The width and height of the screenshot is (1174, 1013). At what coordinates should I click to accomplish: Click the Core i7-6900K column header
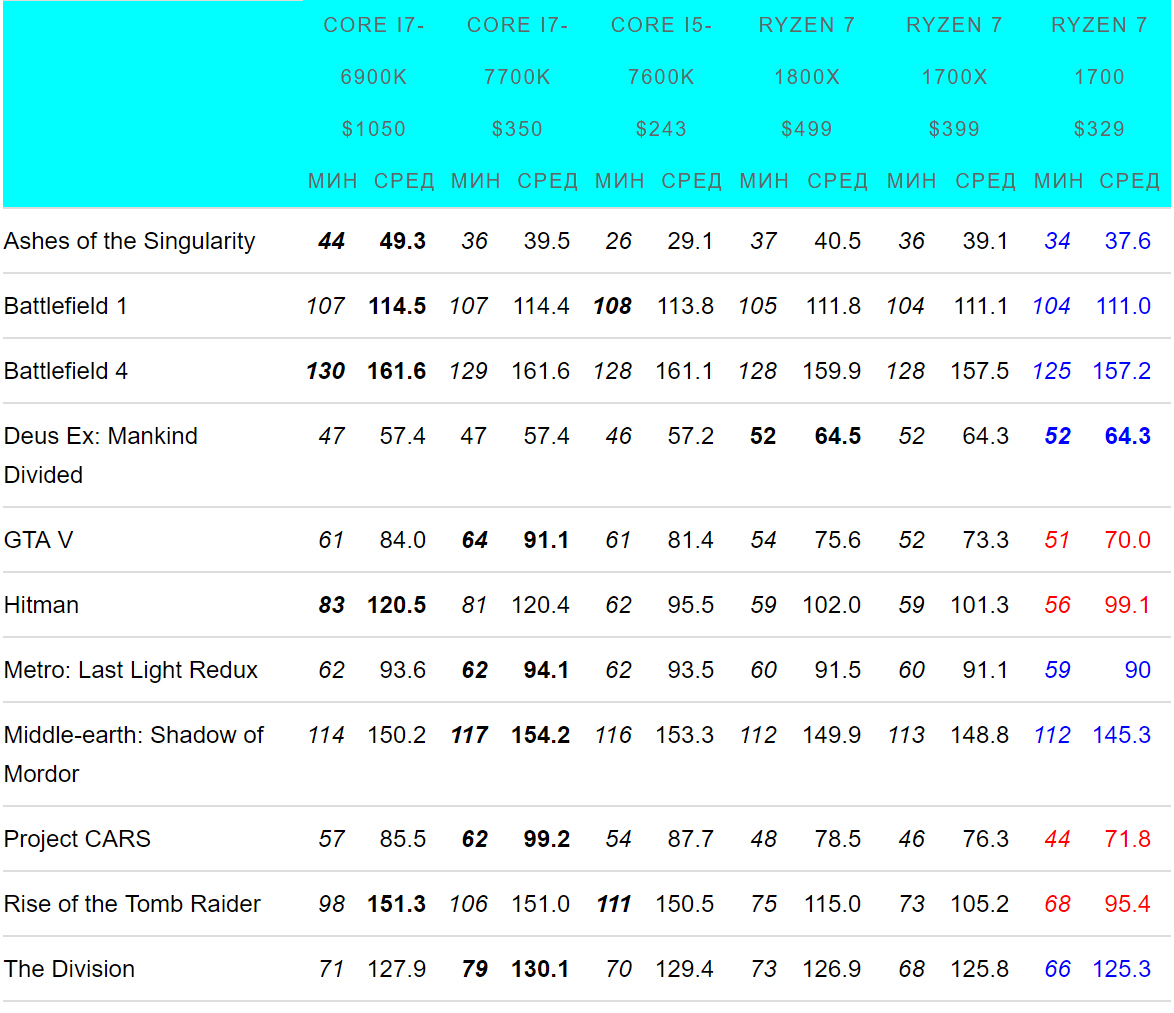(373, 77)
